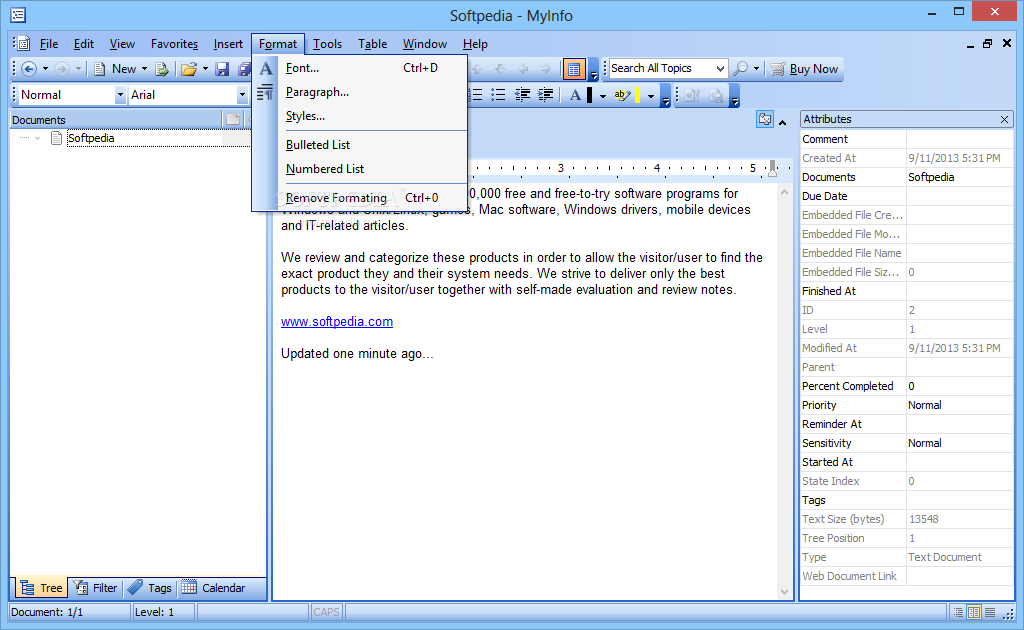Click the save floppy disk icon
The image size is (1024, 630).
tap(222, 69)
